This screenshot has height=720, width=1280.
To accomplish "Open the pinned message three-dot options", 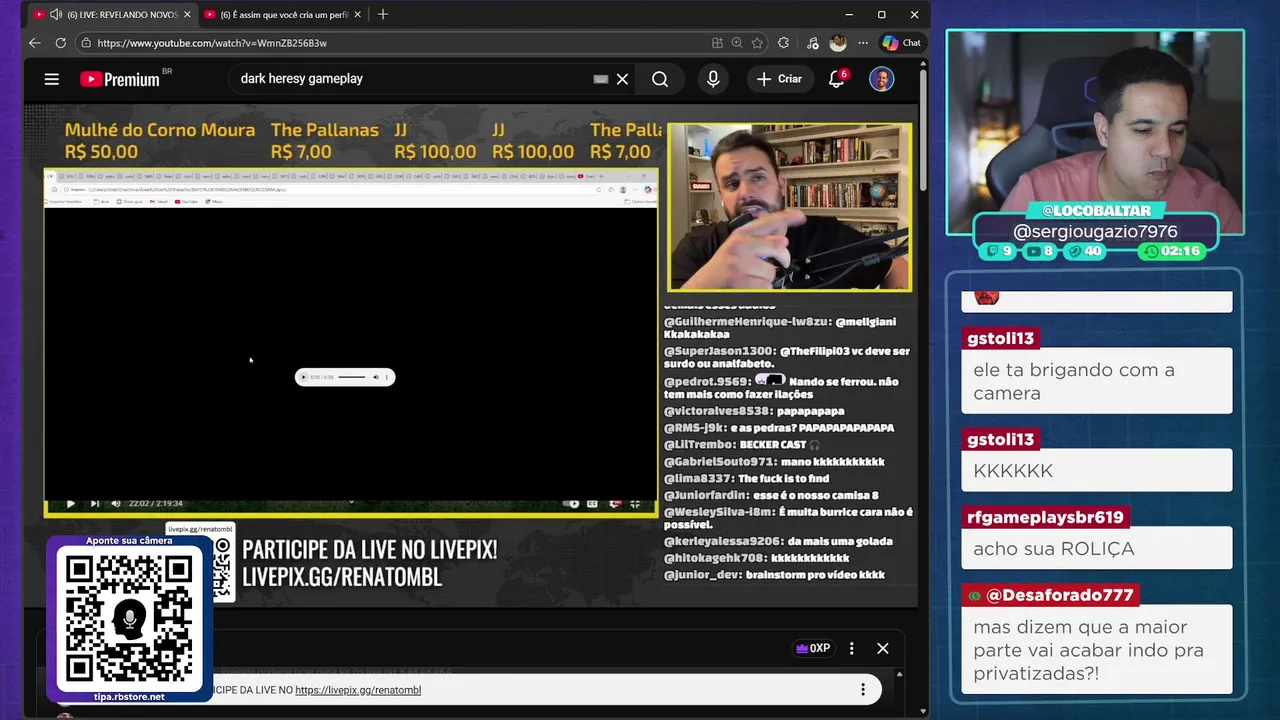I will coord(863,690).
